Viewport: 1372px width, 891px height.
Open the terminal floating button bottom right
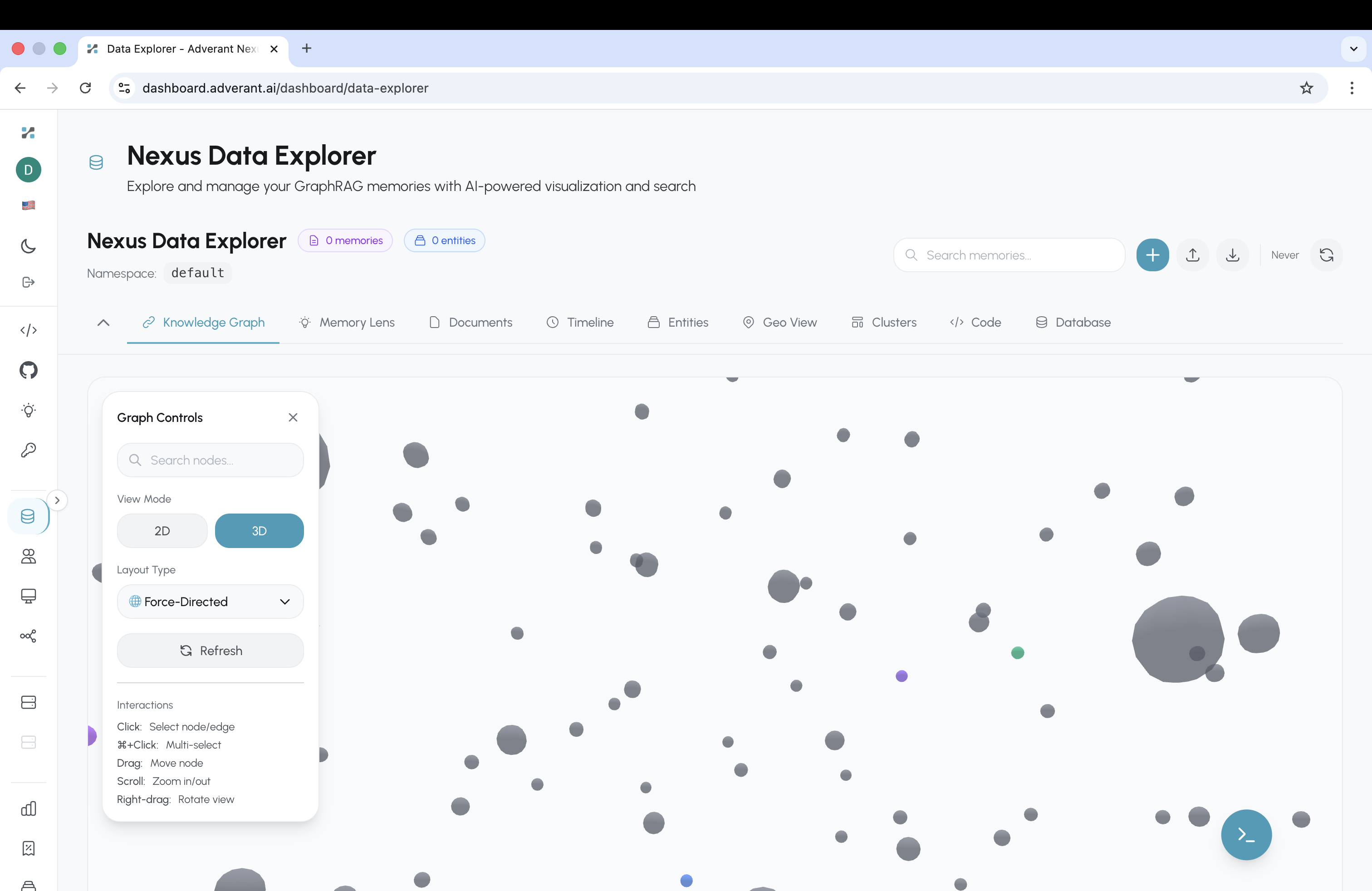coord(1246,835)
